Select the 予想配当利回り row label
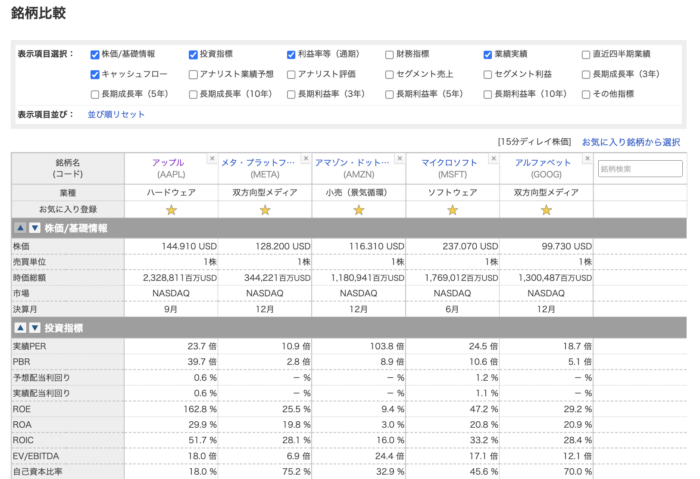This screenshot has width=700, height=479. click(x=42, y=378)
